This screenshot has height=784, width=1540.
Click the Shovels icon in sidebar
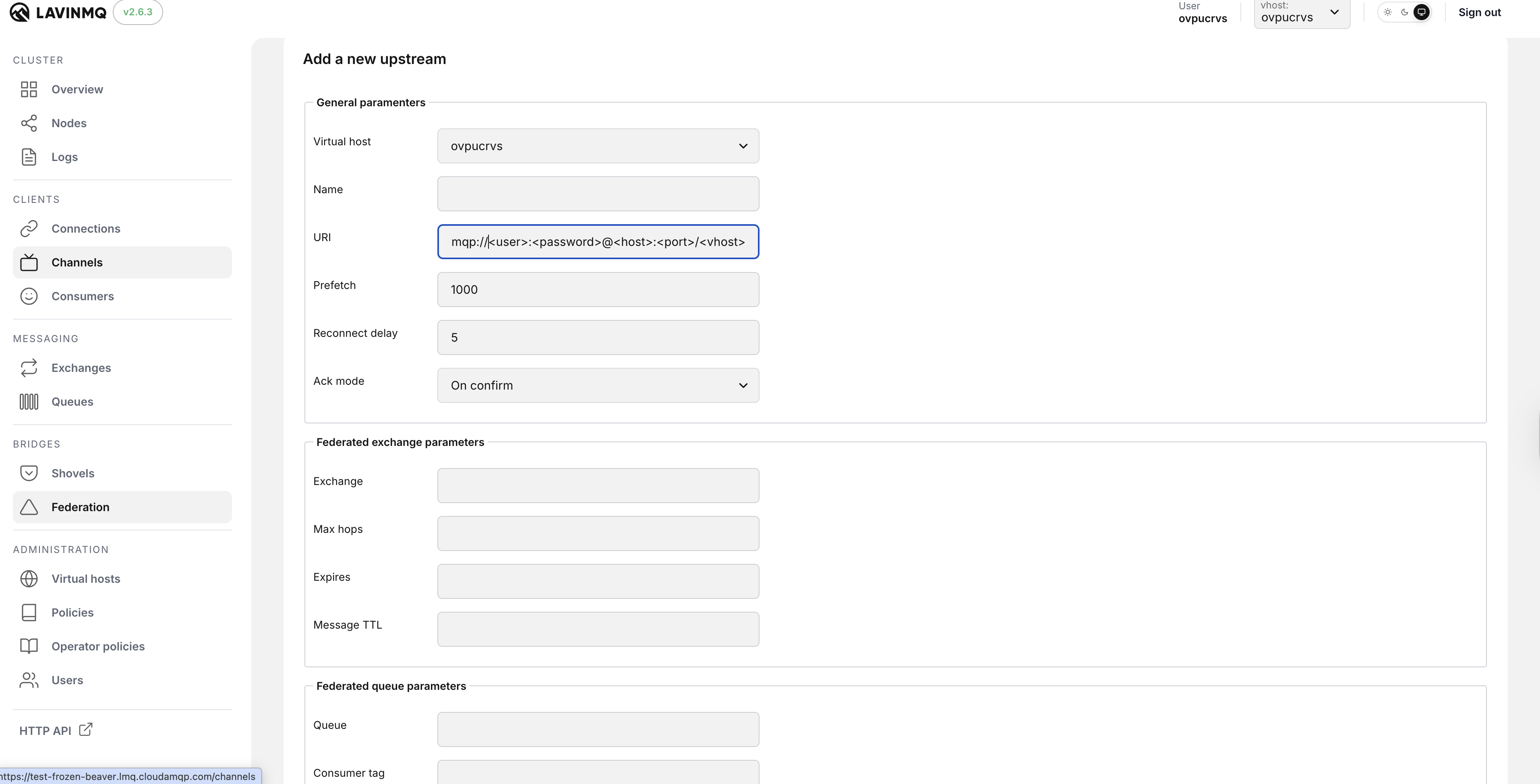click(29, 473)
